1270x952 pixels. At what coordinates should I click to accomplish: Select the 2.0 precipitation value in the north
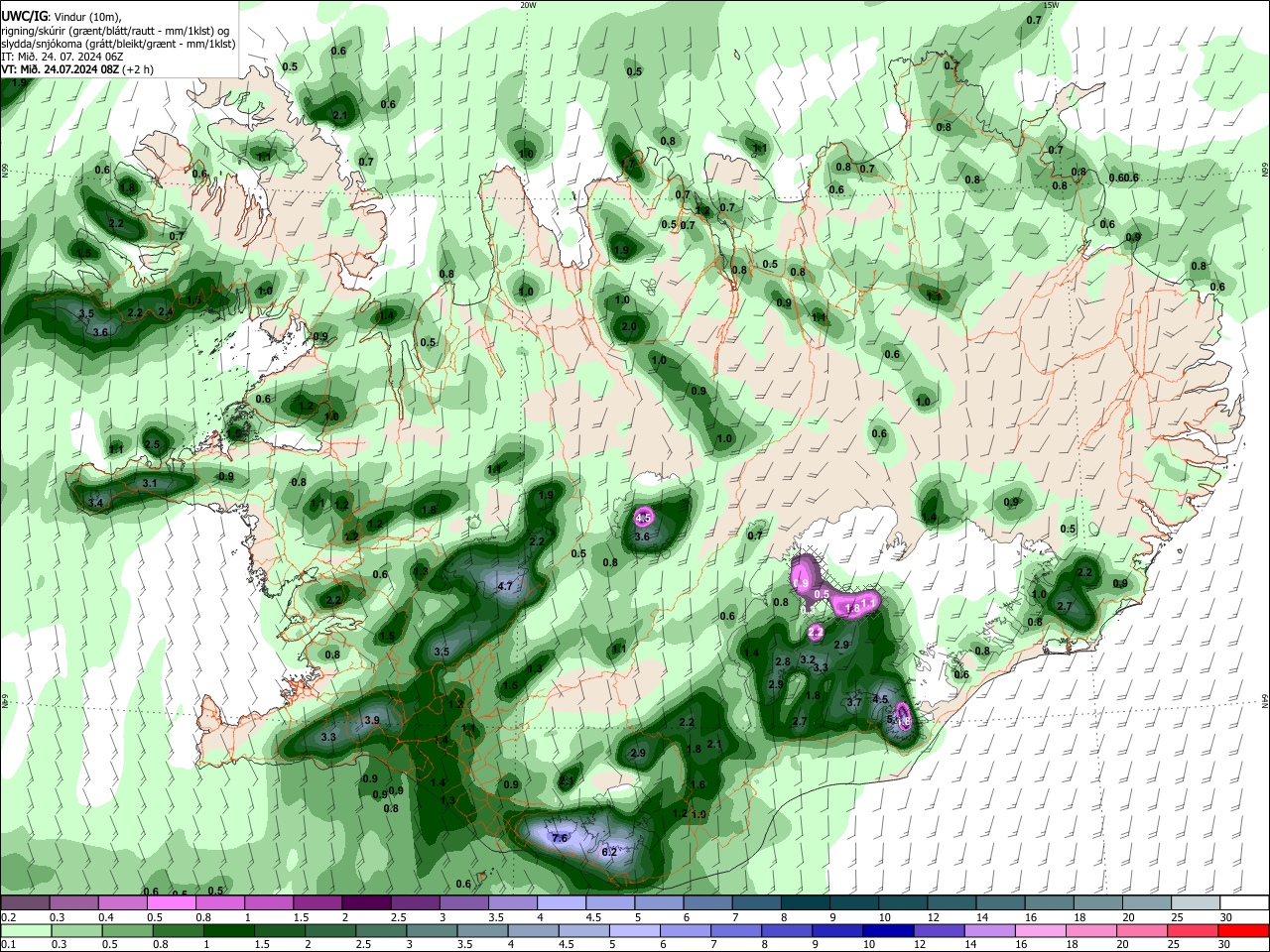(629, 326)
